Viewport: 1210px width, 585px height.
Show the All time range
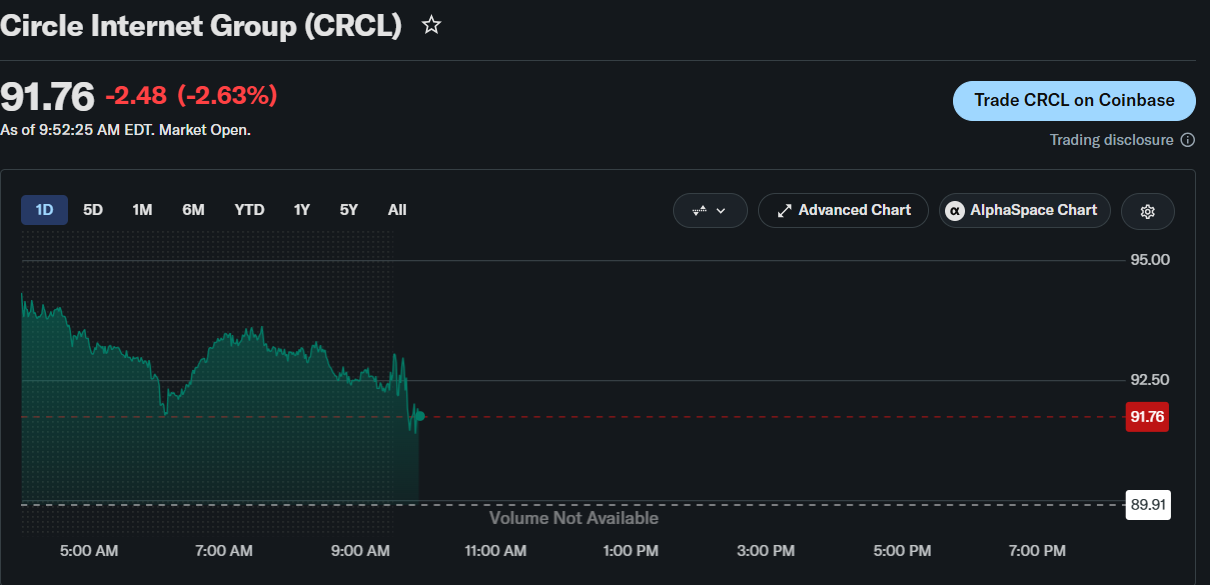(x=397, y=210)
